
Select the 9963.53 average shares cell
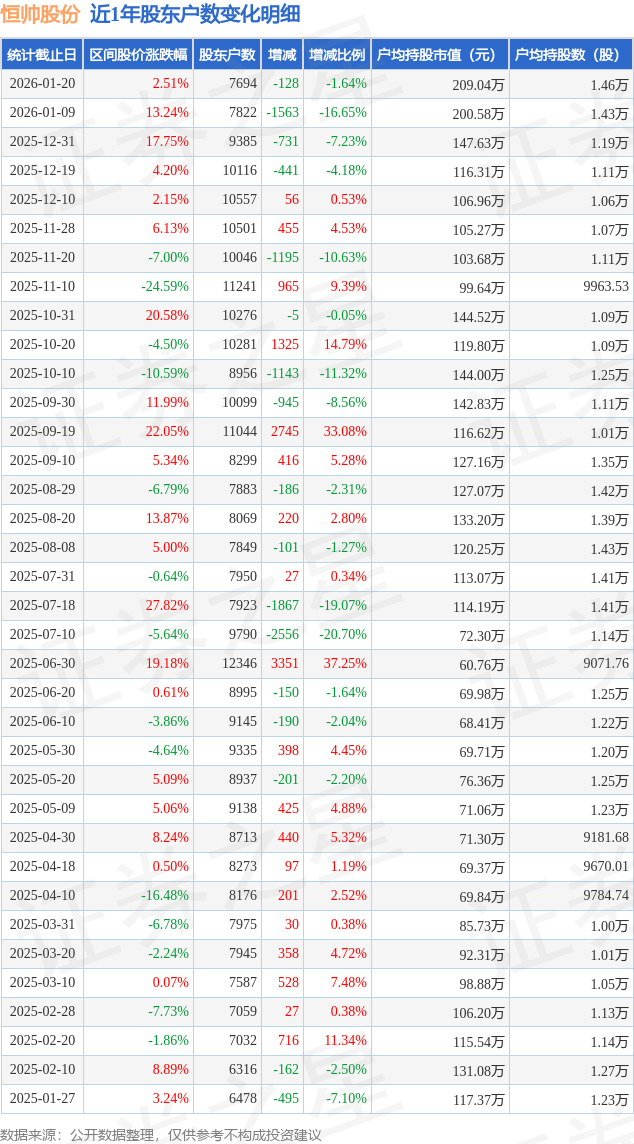(605, 287)
